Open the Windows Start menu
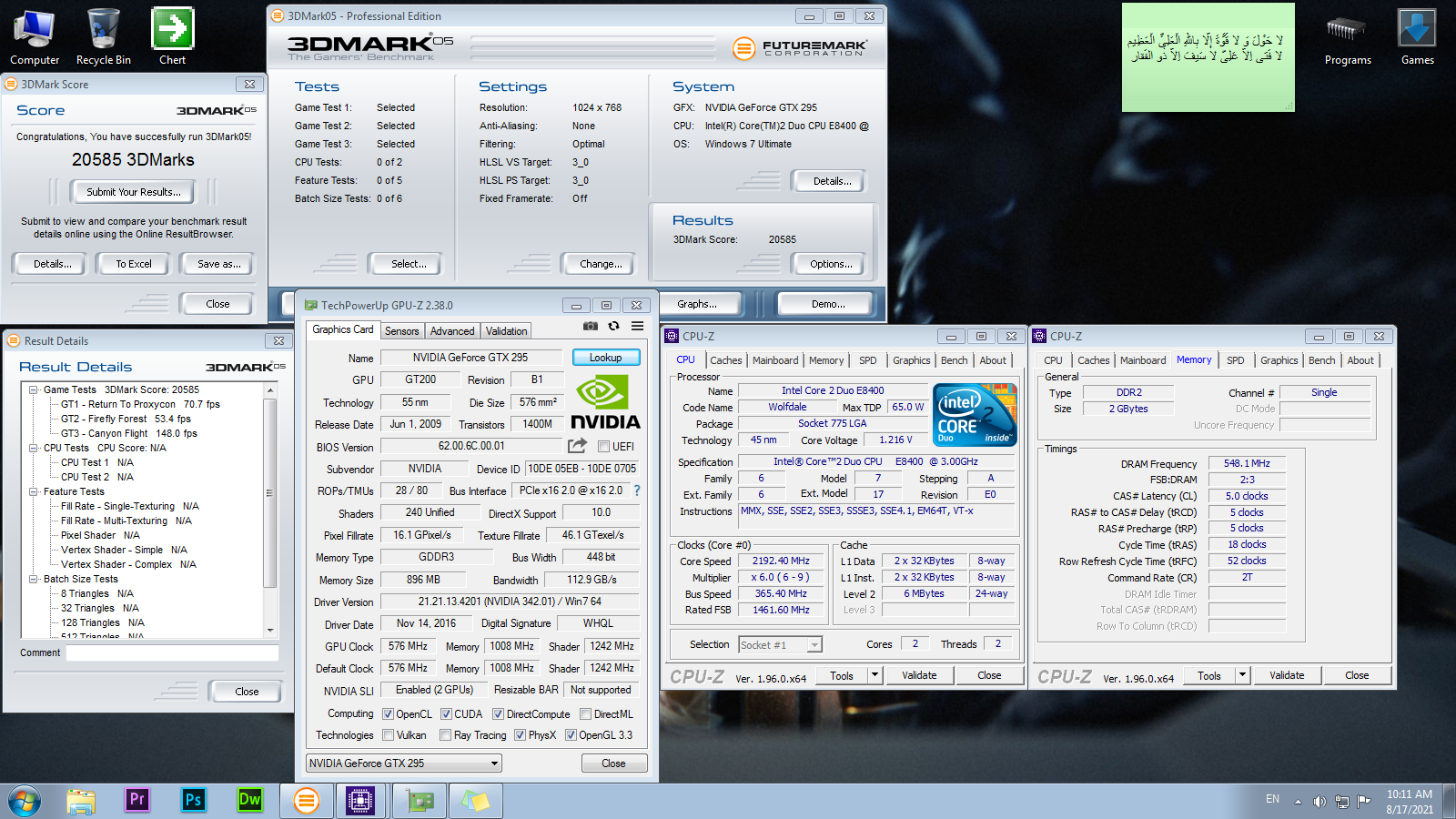This screenshot has width=1456, height=819. coord(25,801)
